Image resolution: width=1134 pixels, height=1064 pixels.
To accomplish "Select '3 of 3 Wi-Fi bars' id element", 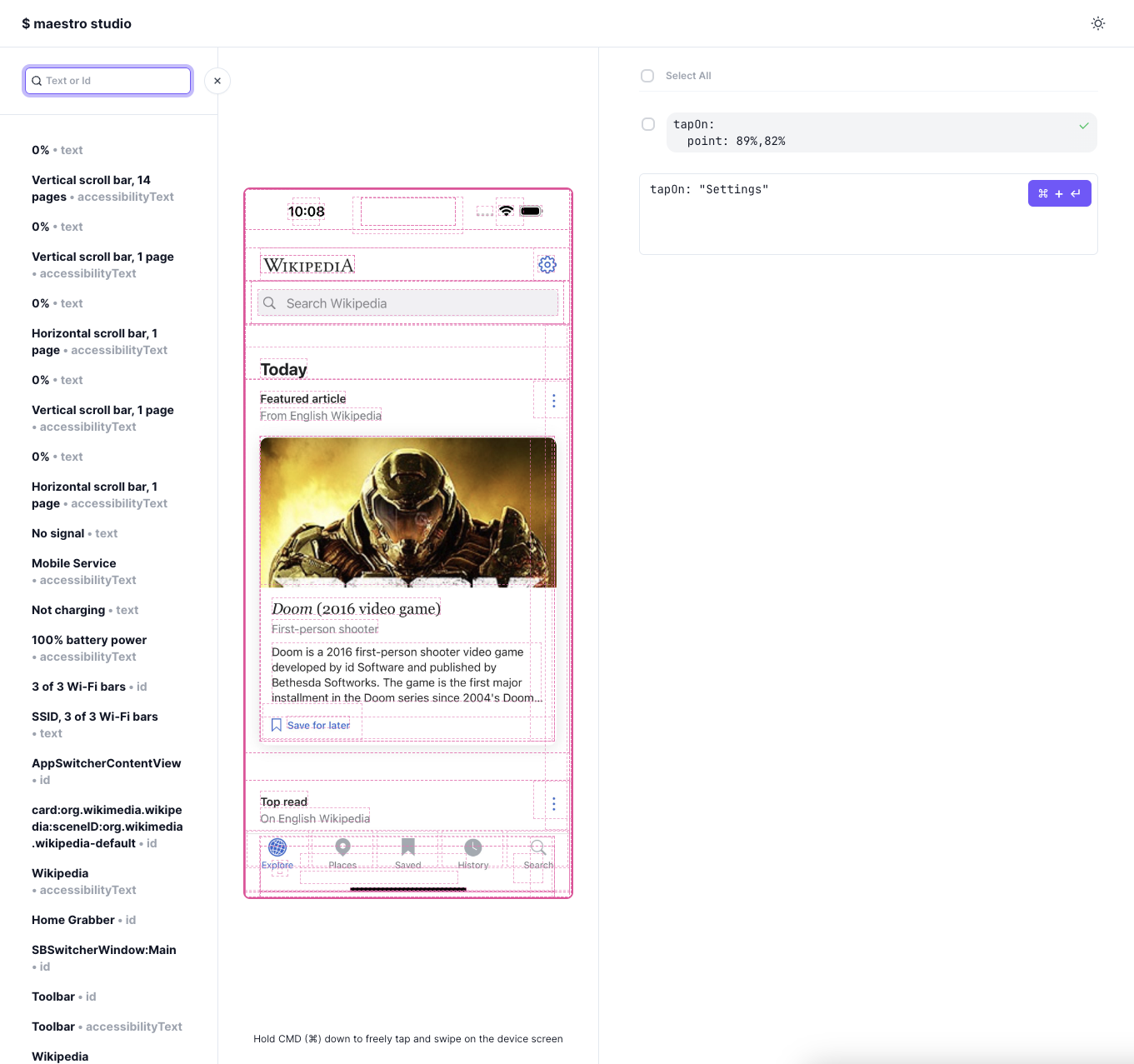I will pyautogui.click(x=89, y=687).
